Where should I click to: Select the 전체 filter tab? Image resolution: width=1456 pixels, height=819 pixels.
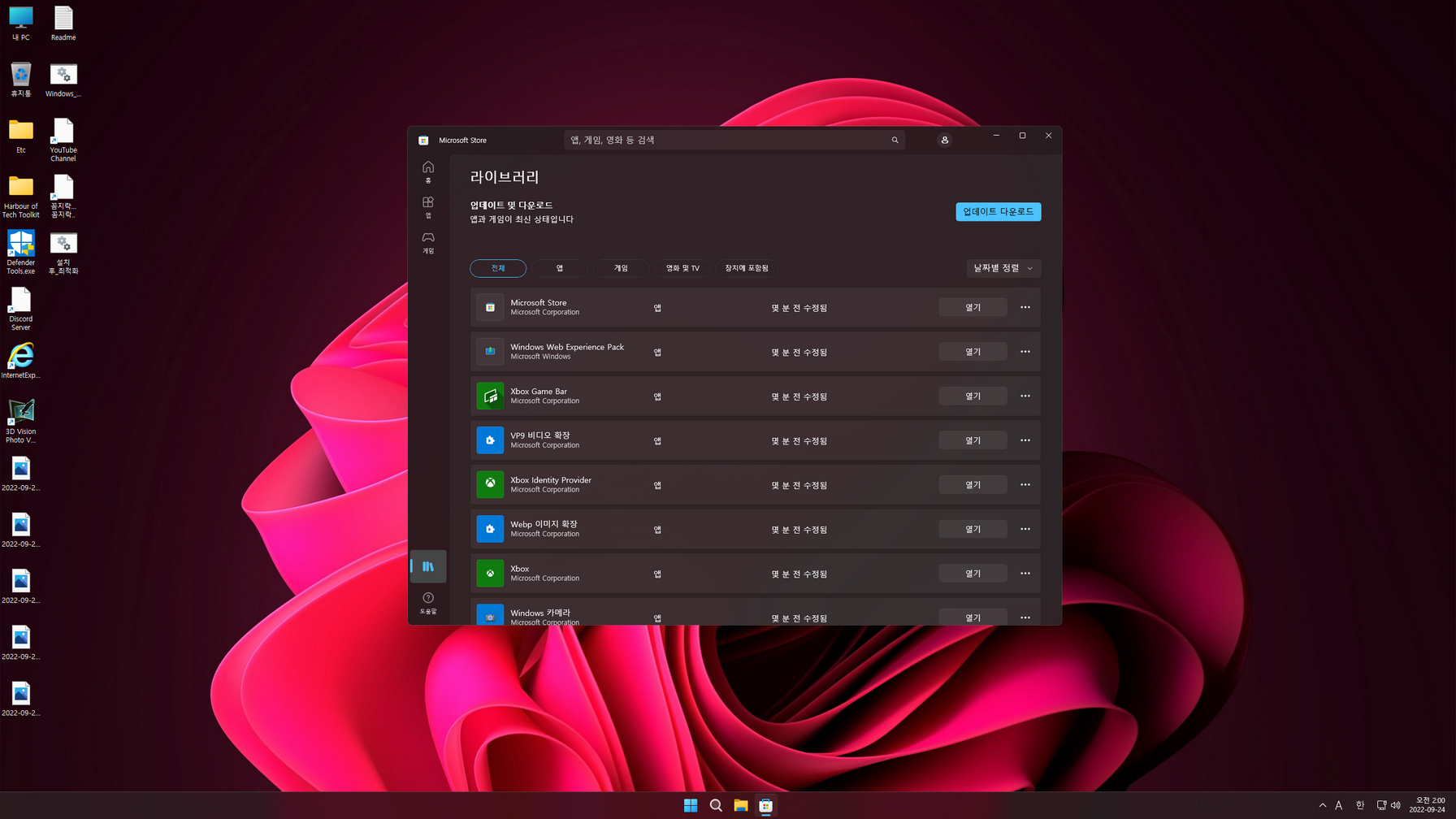498,268
